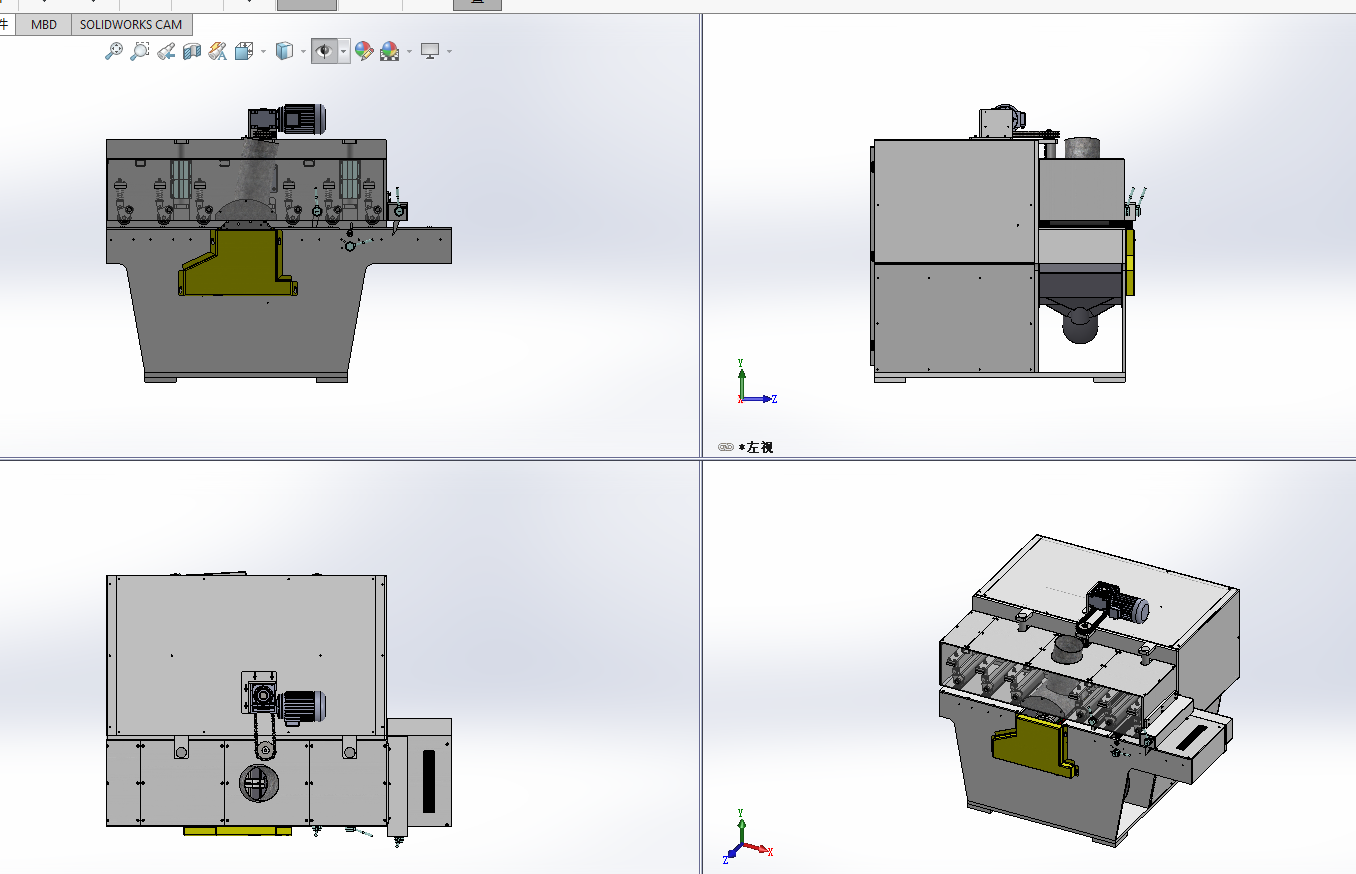The height and width of the screenshot is (874, 1356).
Task: Click the Display Style icon
Action: (x=284, y=51)
